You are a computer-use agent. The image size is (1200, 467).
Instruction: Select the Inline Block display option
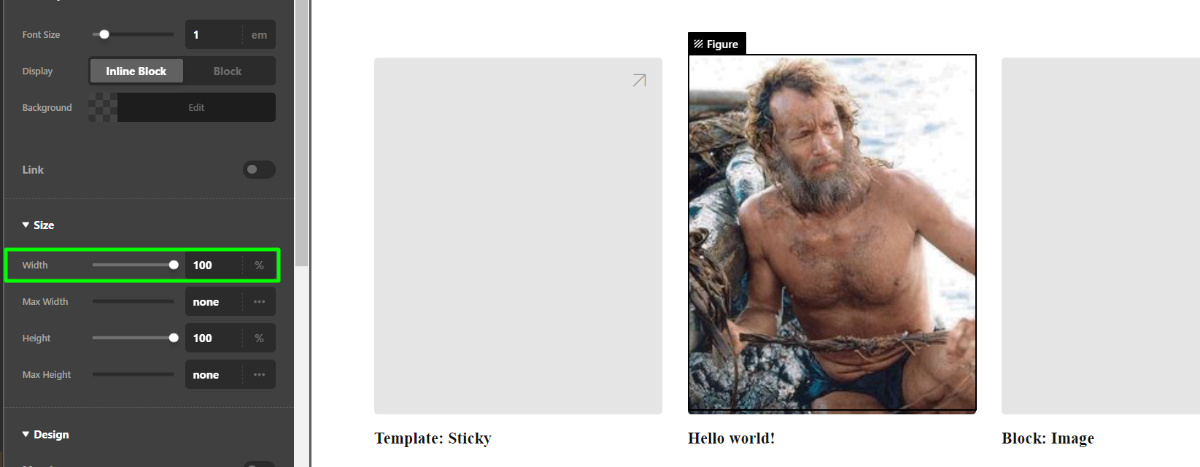click(x=136, y=71)
